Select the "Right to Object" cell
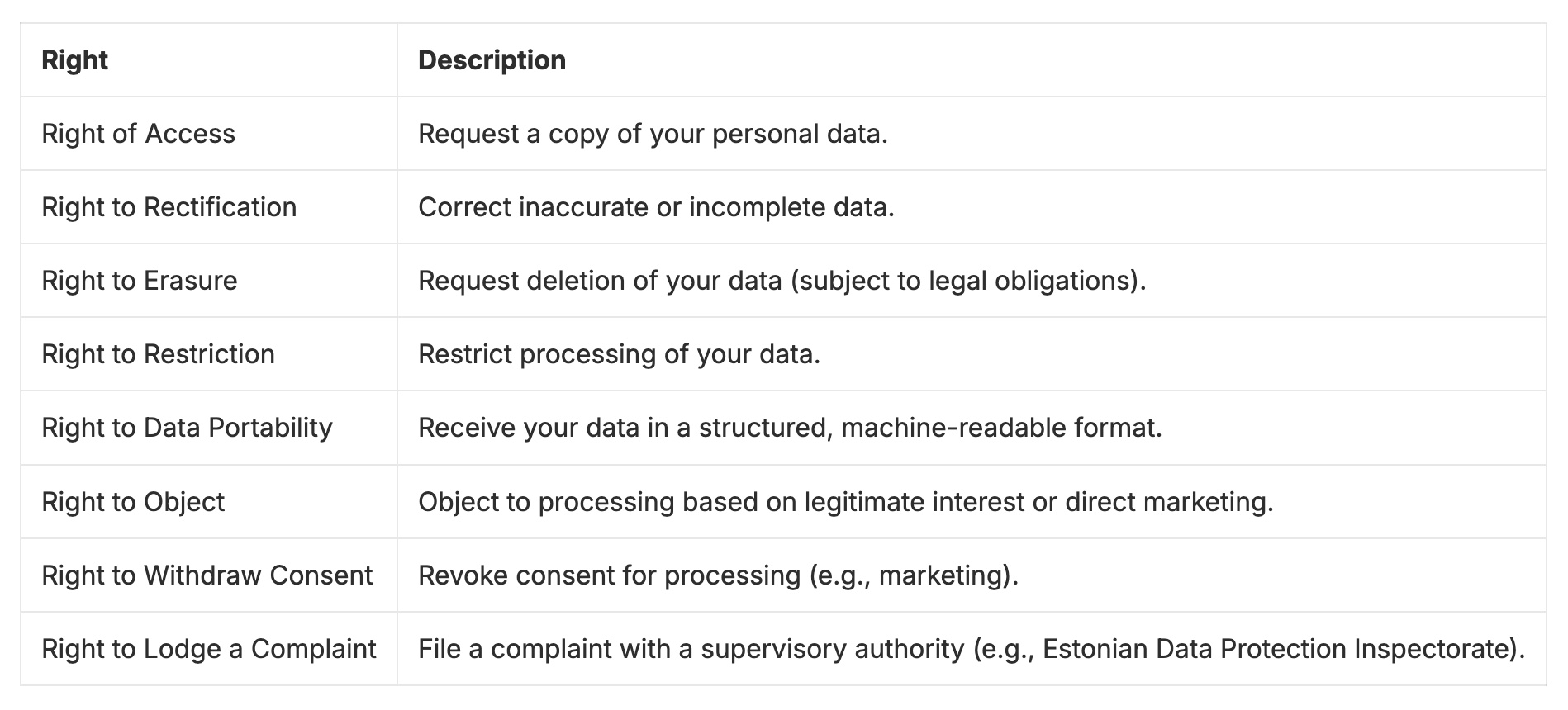Image resolution: width=1568 pixels, height=710 pixels. tap(134, 502)
